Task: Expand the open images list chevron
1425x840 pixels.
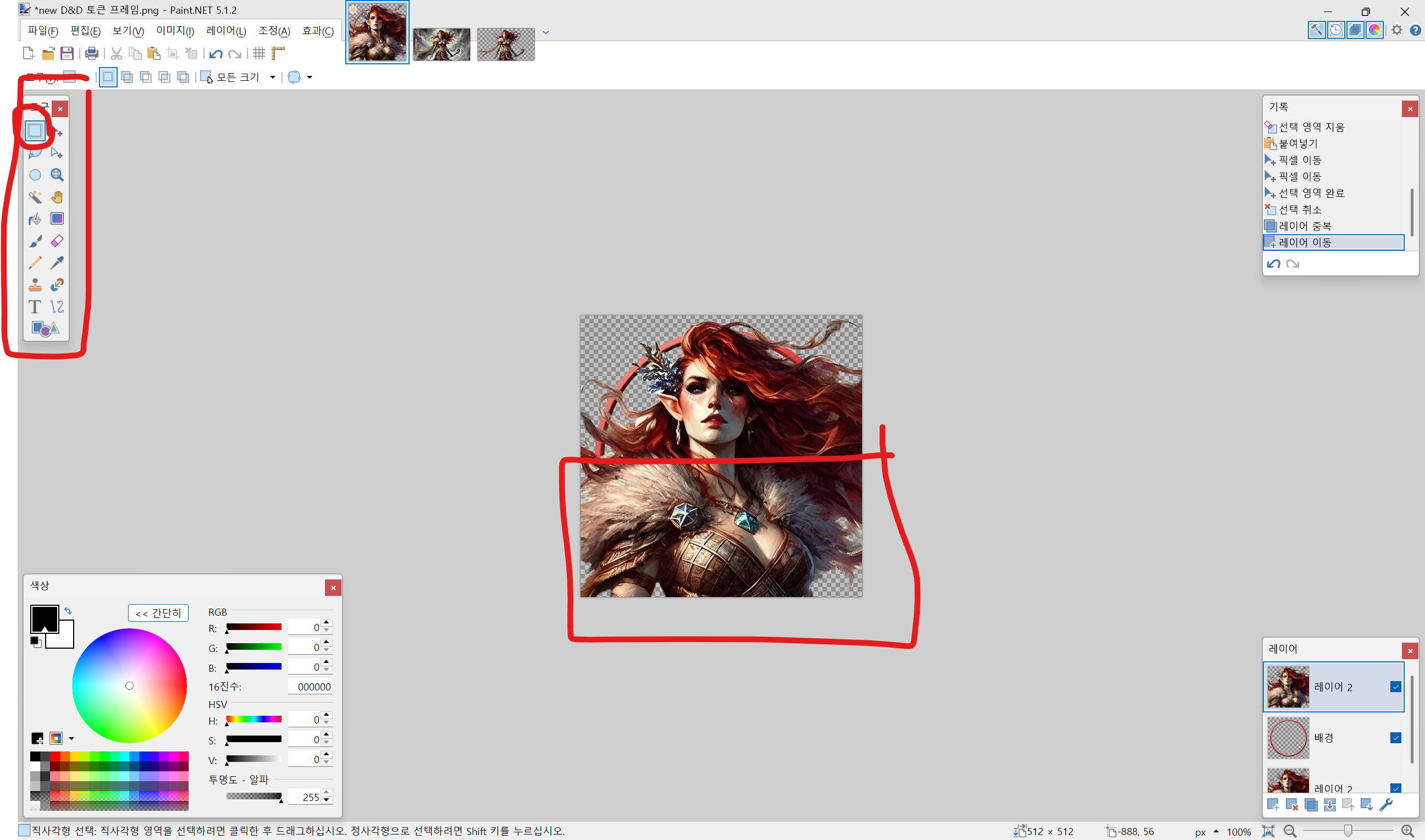Action: (545, 32)
